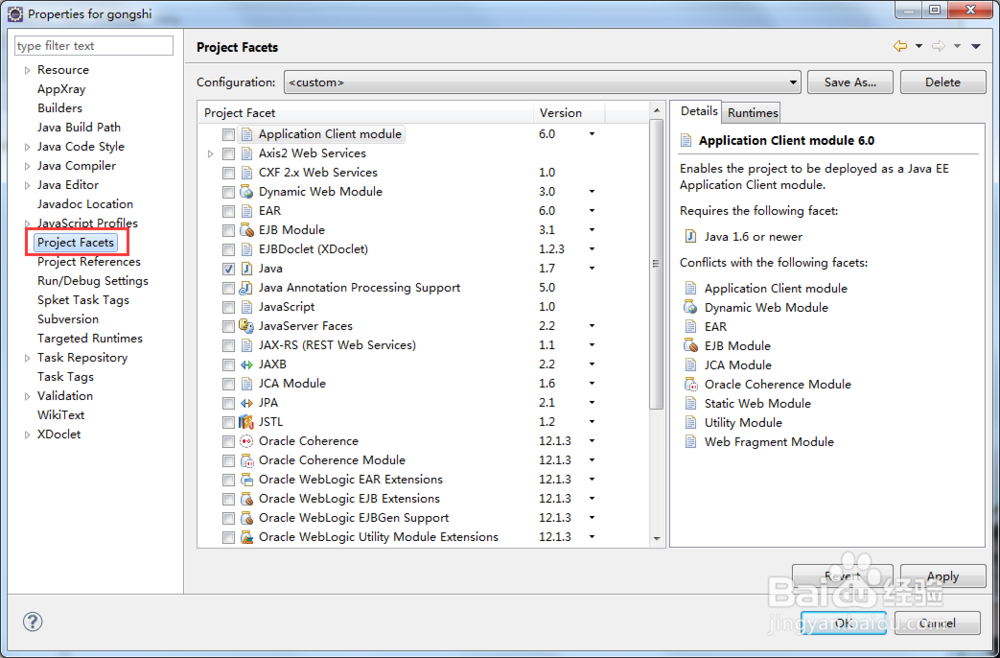Click the help question mark icon
Viewport: 1000px width, 658px height.
tap(33, 622)
